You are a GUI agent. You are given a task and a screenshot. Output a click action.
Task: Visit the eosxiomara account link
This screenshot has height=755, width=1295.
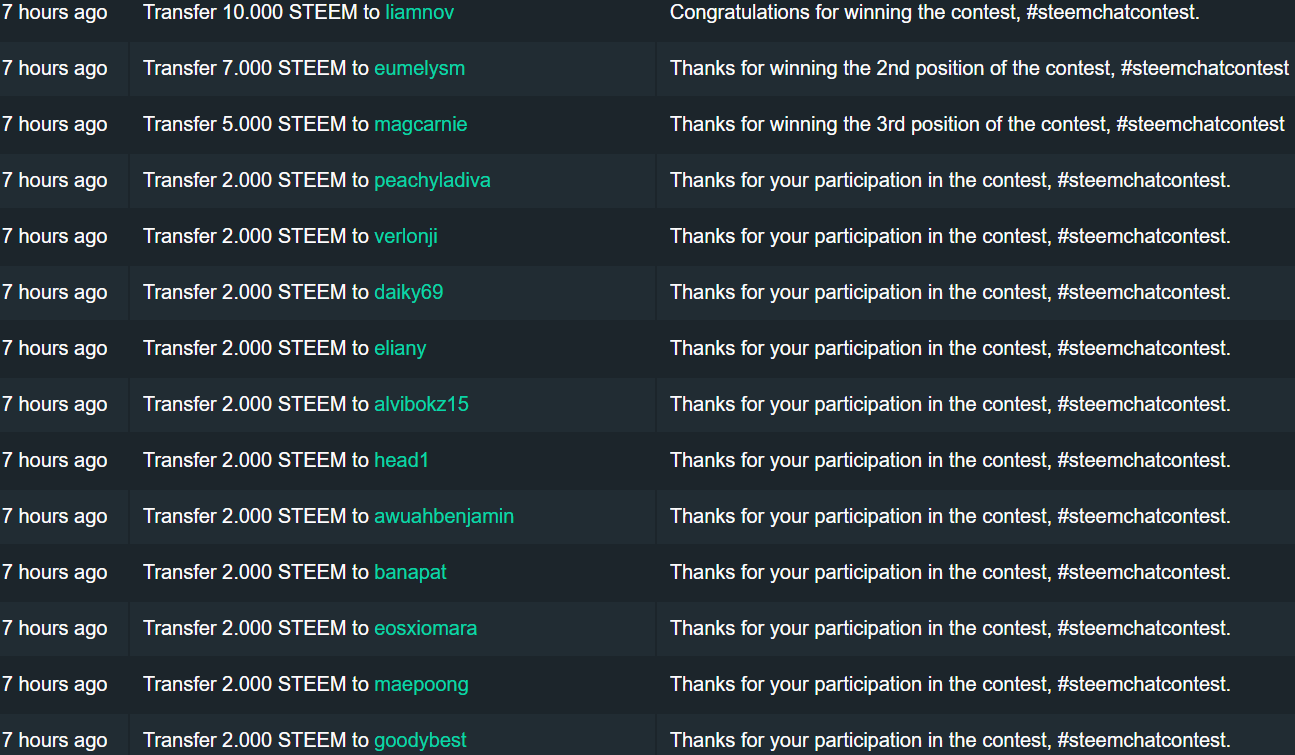425,628
